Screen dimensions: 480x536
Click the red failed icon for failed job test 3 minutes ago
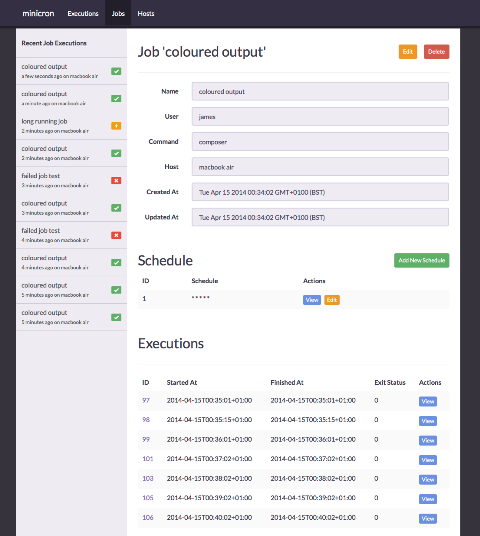116,180
